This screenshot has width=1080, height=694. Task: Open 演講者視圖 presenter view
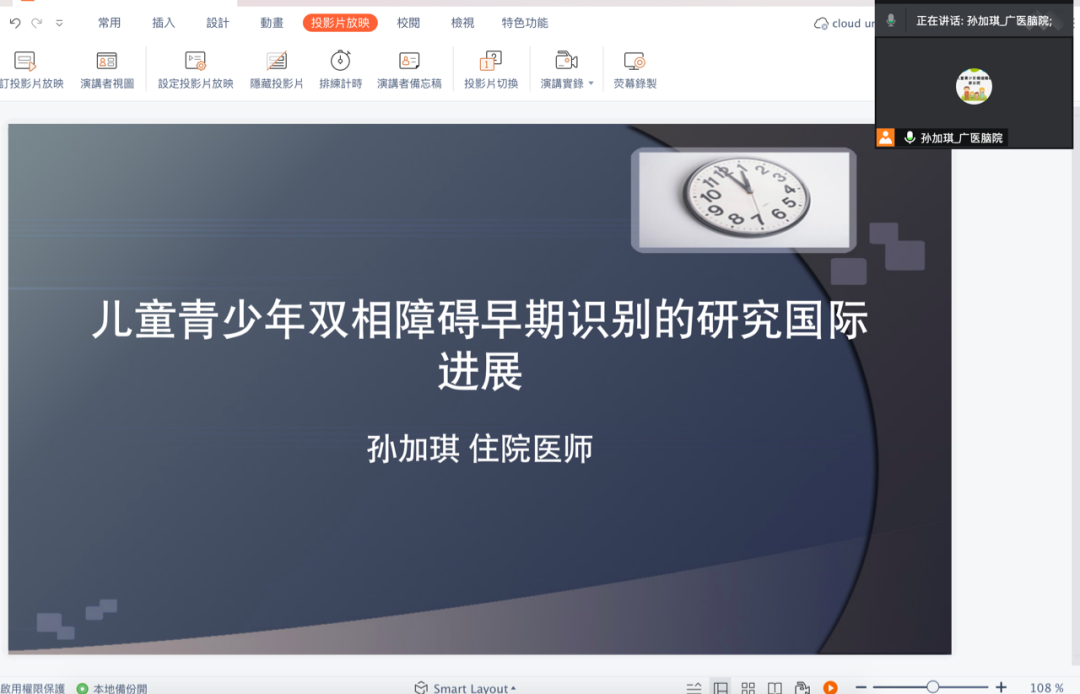pyautogui.click(x=107, y=70)
